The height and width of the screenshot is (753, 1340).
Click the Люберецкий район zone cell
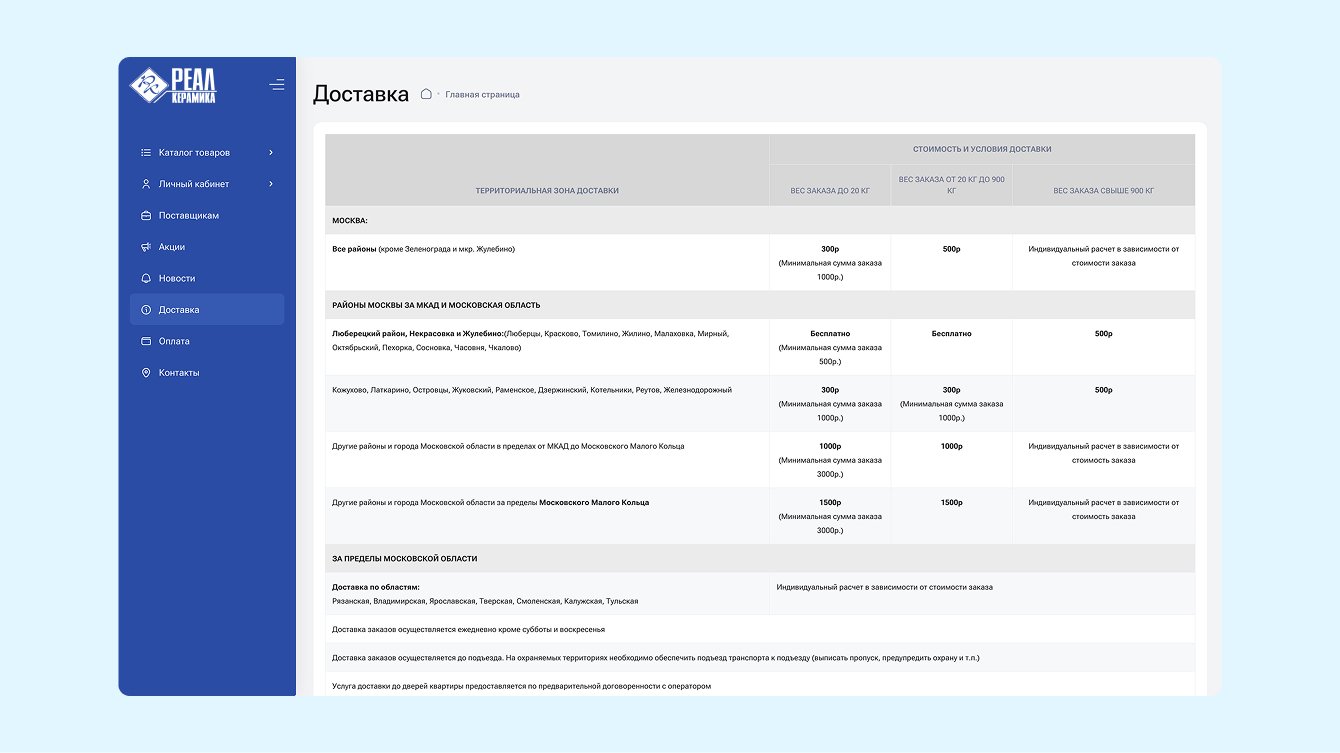point(547,347)
